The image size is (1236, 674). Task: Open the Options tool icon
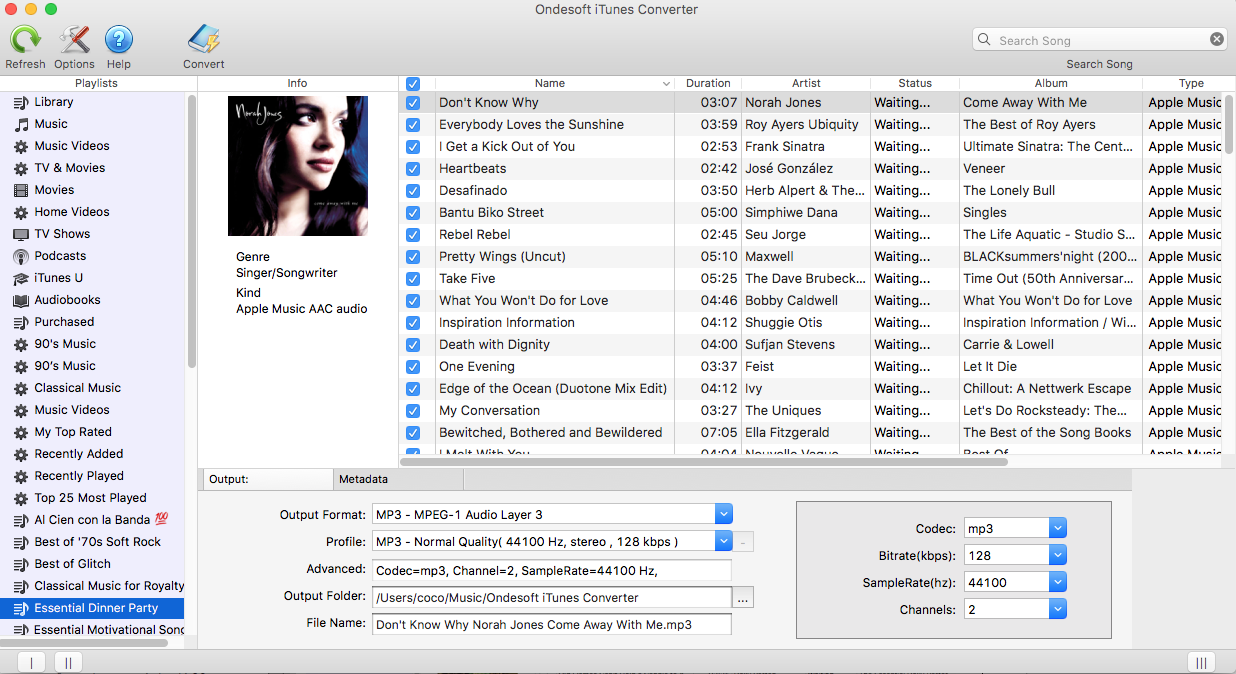pyautogui.click(x=75, y=40)
